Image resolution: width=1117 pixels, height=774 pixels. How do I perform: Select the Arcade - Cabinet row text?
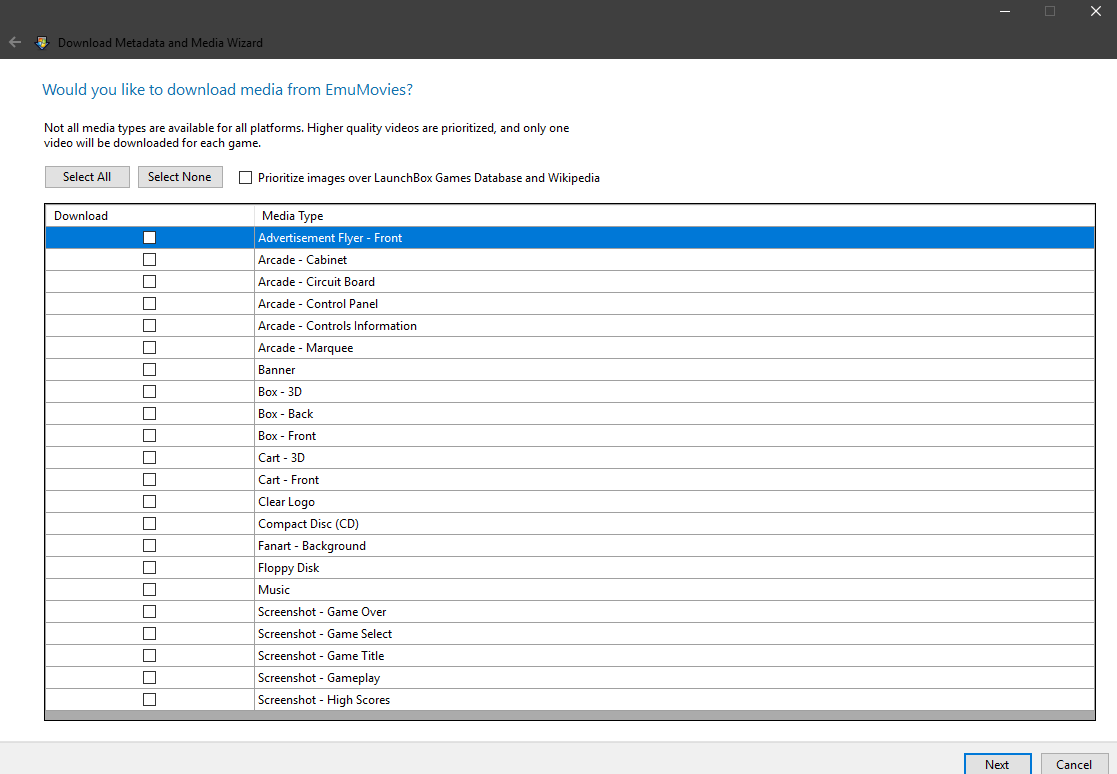coord(303,260)
